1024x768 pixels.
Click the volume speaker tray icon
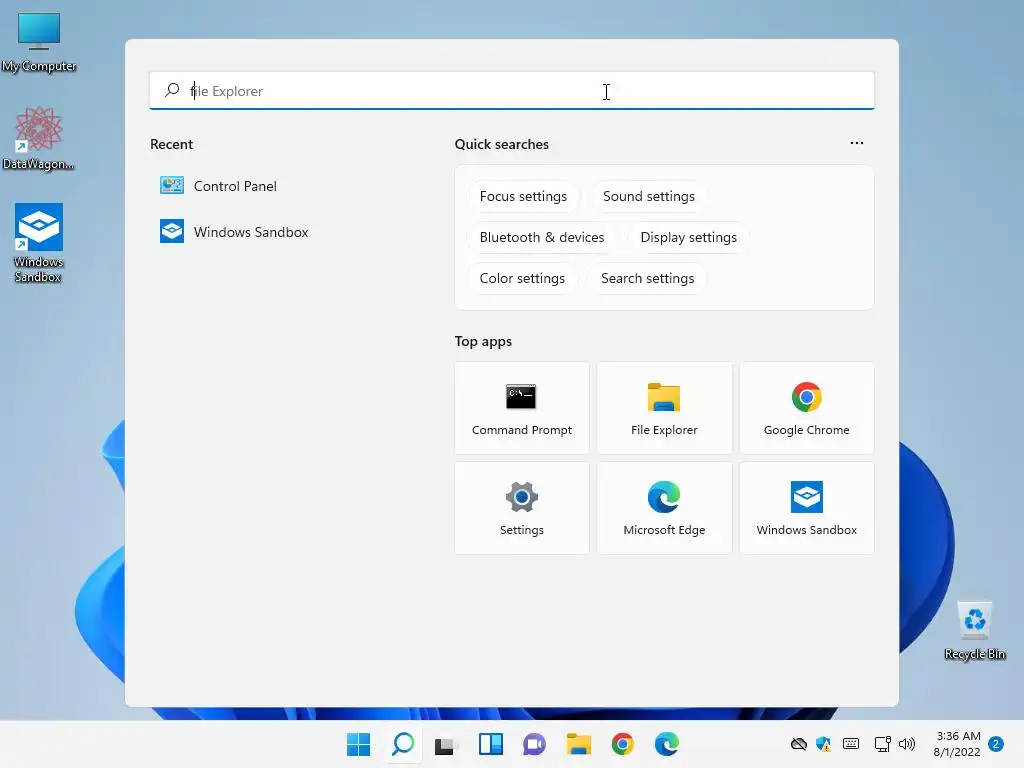[907, 744]
